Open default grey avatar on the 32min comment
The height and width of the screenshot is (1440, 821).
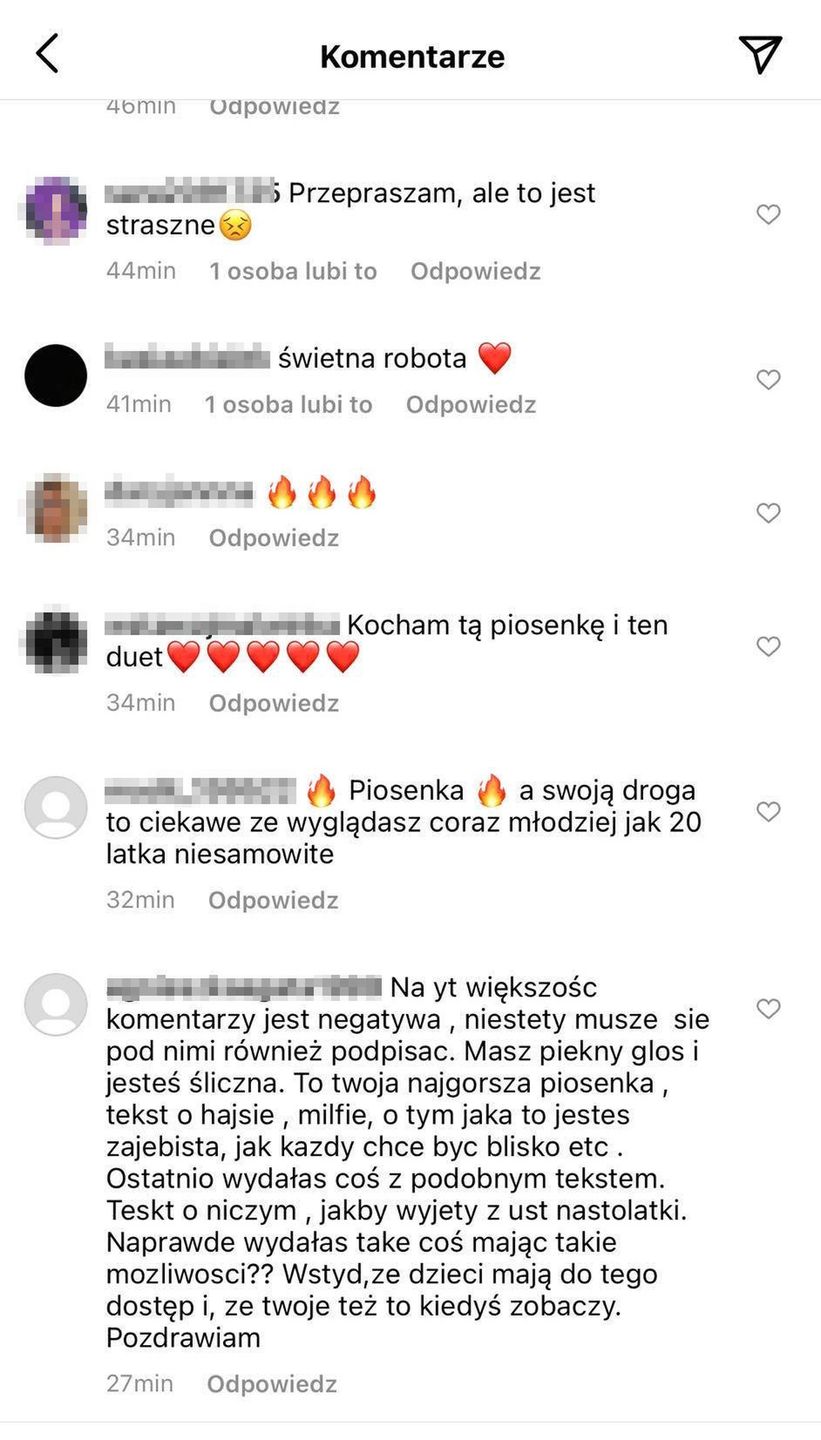[x=56, y=807]
